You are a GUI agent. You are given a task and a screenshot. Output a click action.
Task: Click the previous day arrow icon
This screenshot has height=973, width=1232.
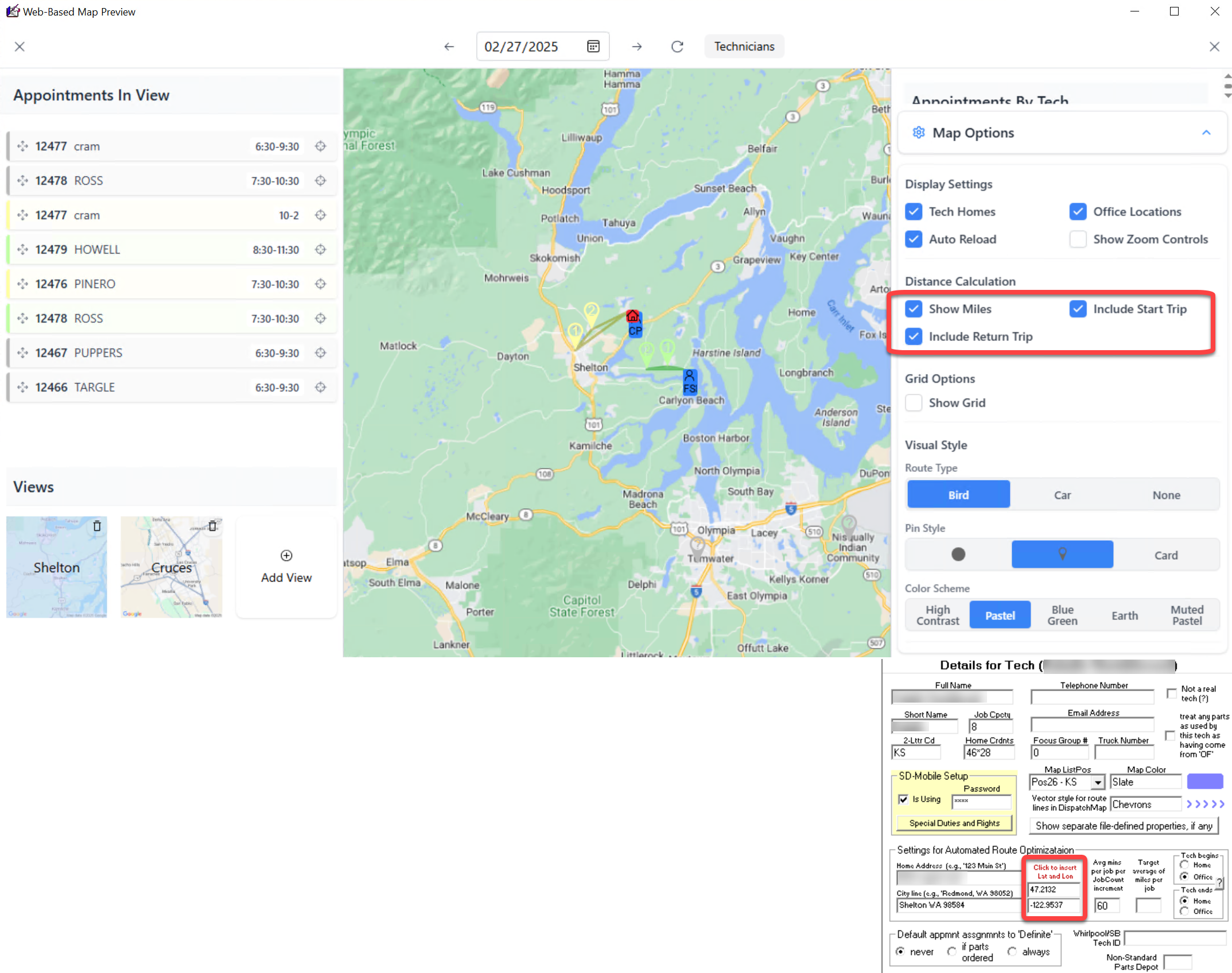coord(449,46)
